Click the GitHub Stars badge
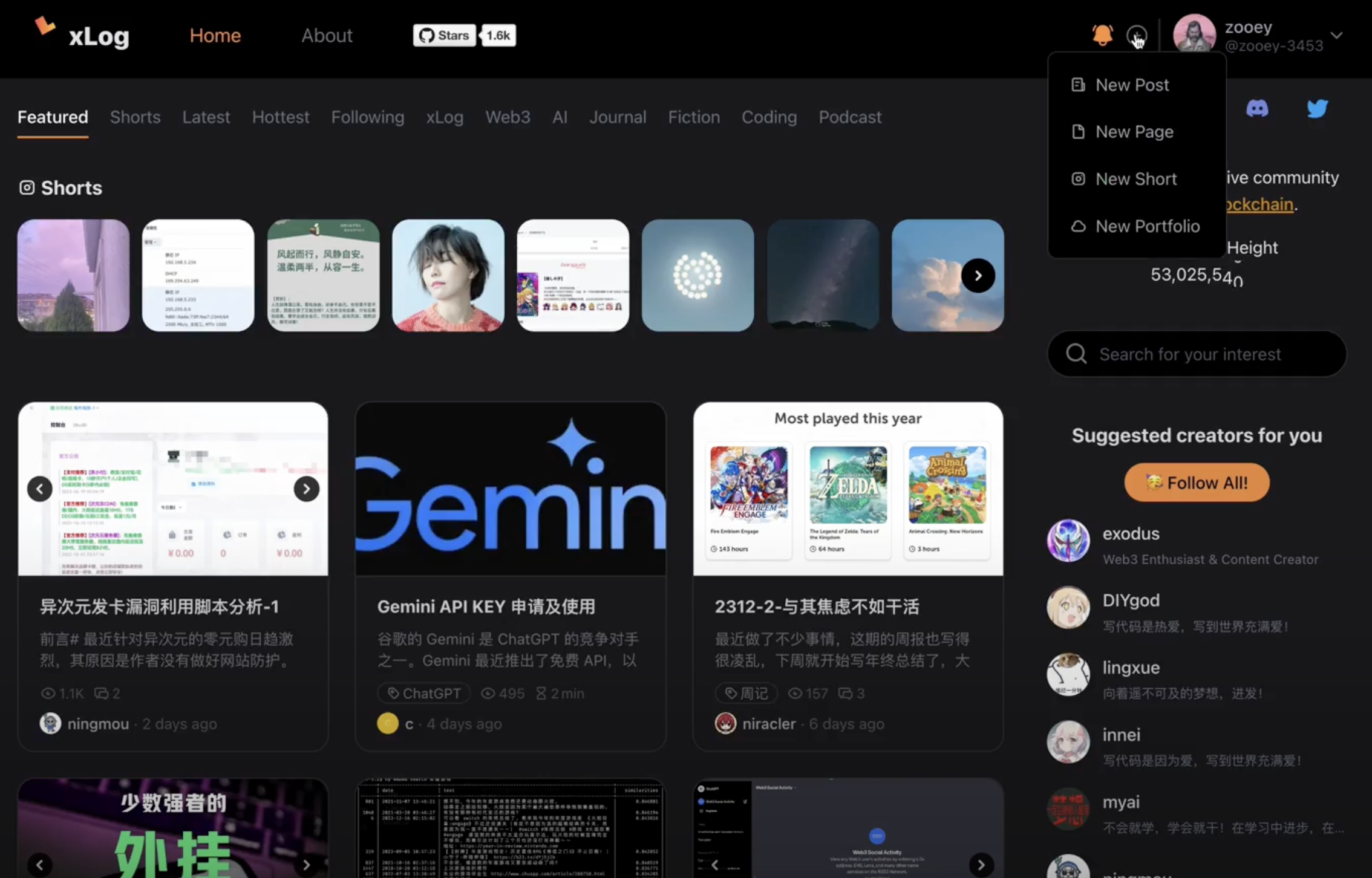The height and width of the screenshot is (878, 1372). point(445,36)
